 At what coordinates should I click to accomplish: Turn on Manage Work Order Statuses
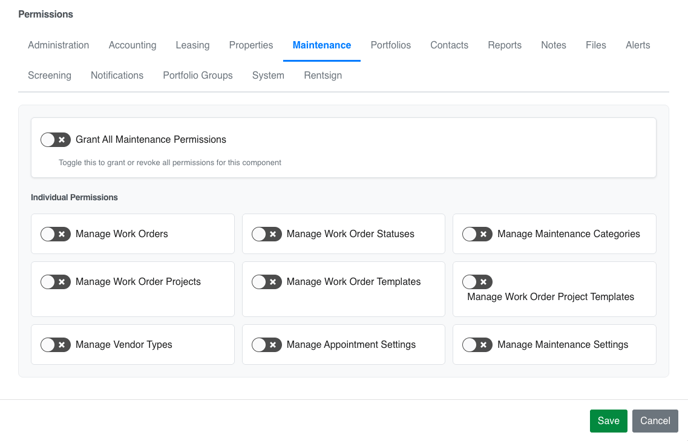266,234
